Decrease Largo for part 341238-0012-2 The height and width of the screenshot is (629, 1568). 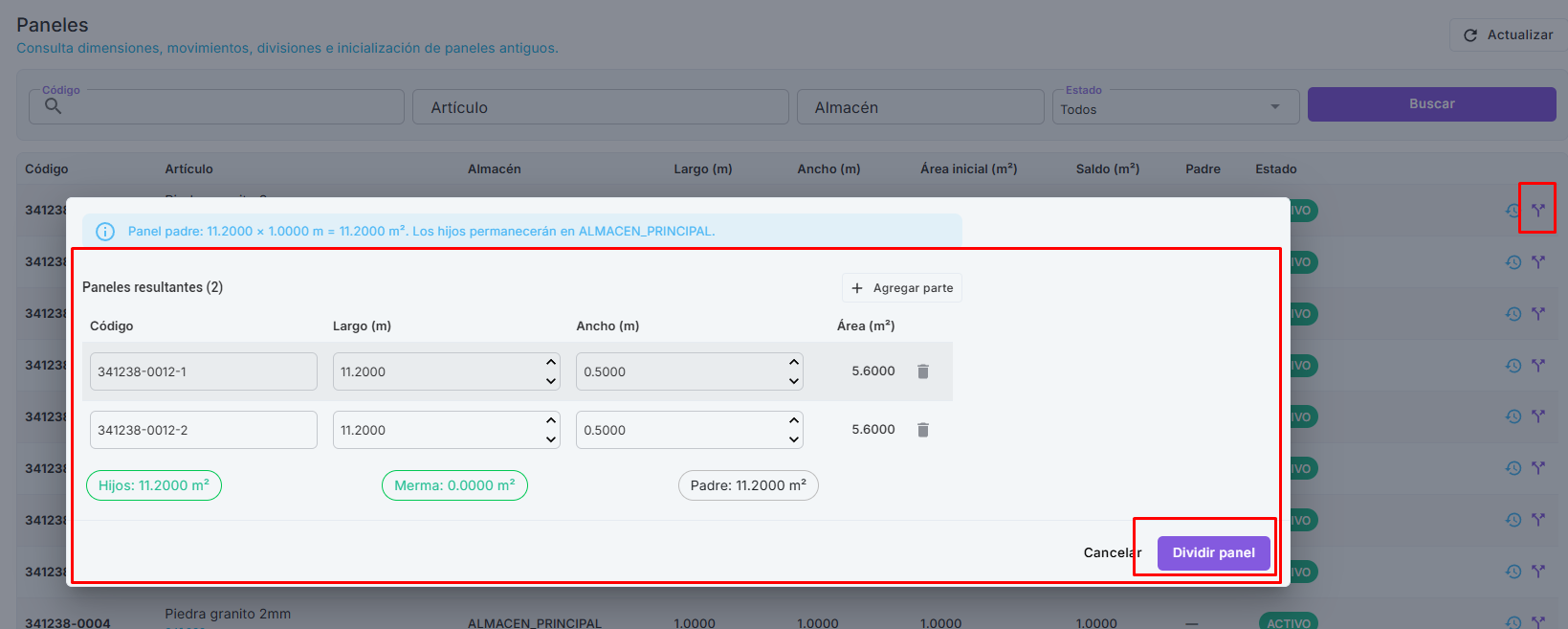pyautogui.click(x=551, y=439)
